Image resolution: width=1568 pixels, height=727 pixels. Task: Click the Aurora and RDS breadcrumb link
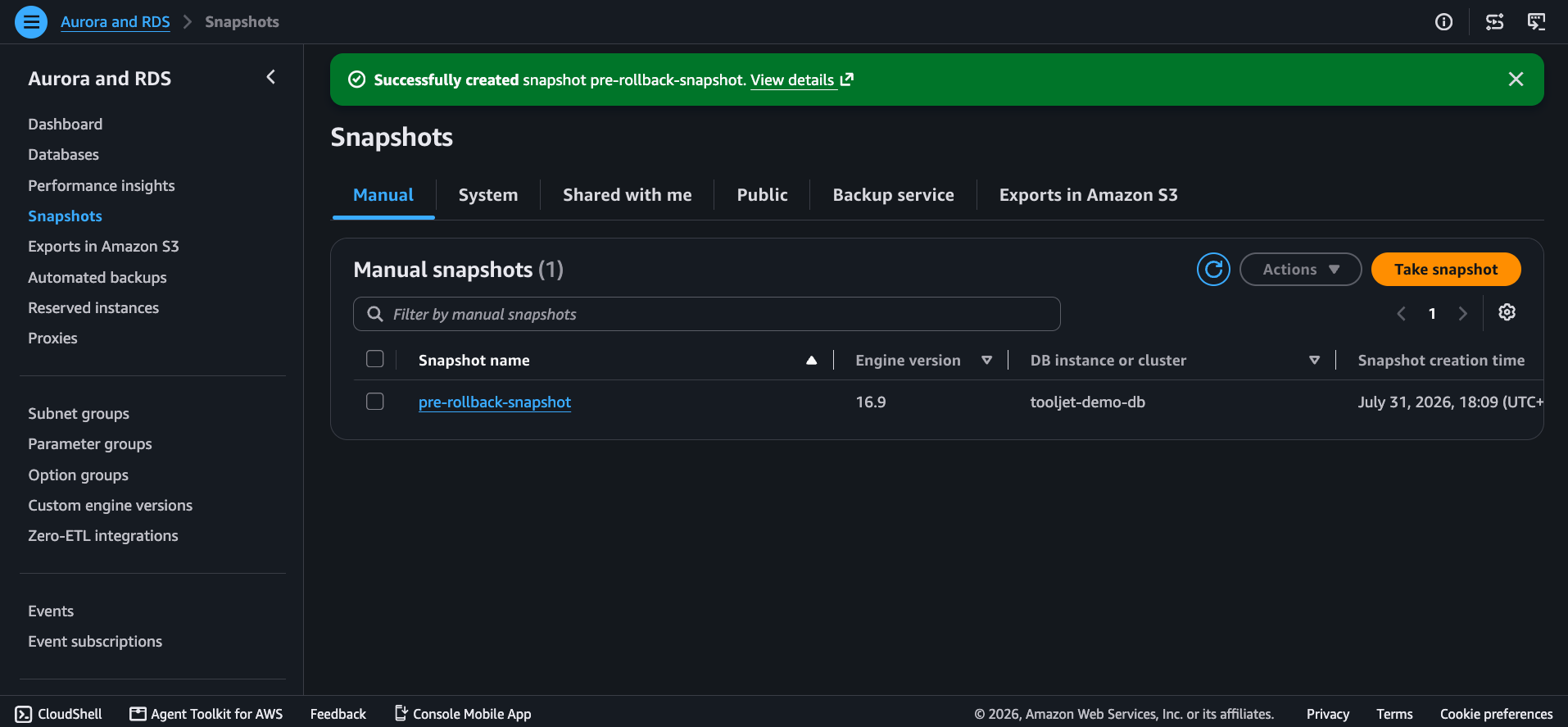[116, 22]
